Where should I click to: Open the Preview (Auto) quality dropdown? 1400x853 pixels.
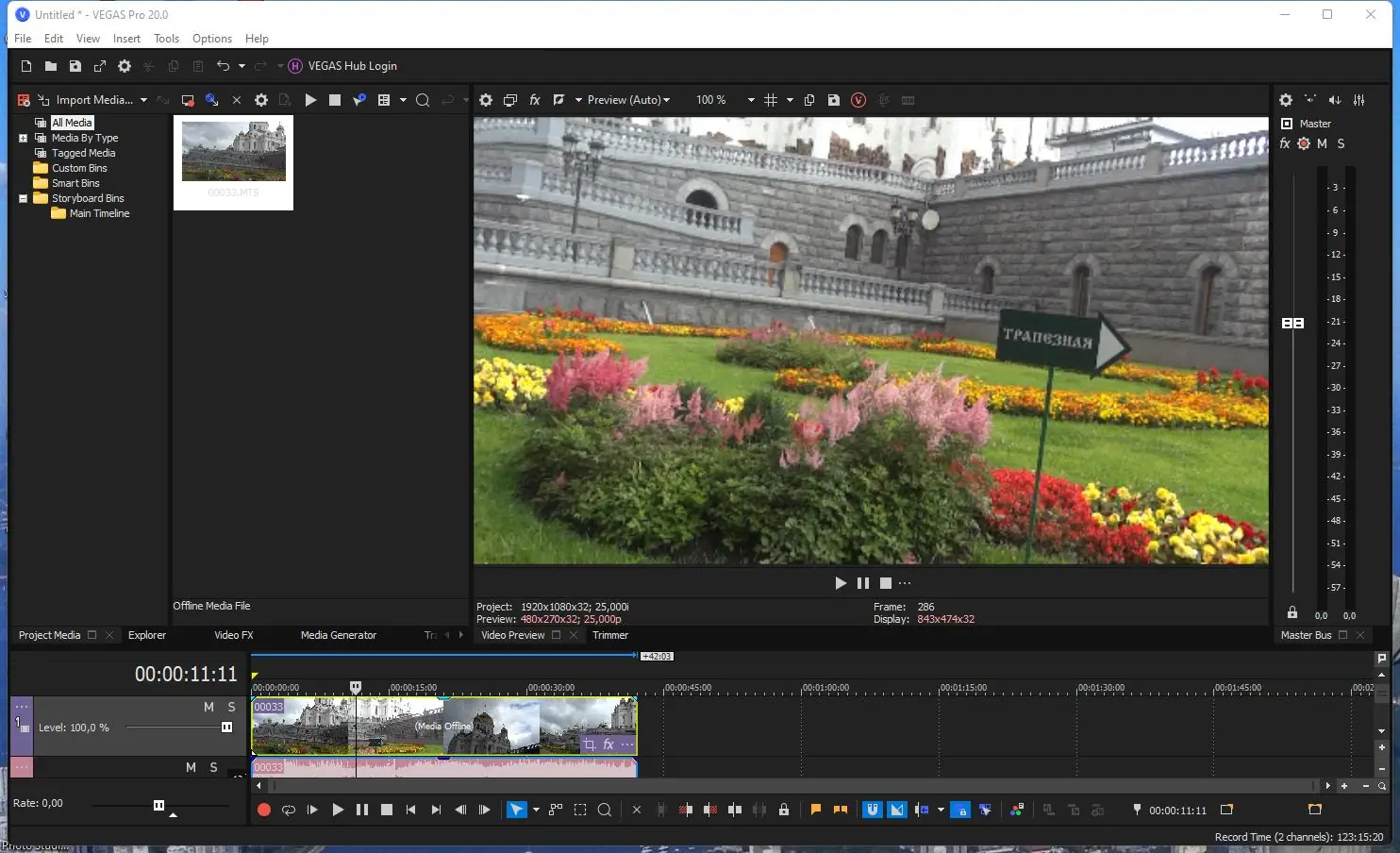pyautogui.click(x=628, y=100)
